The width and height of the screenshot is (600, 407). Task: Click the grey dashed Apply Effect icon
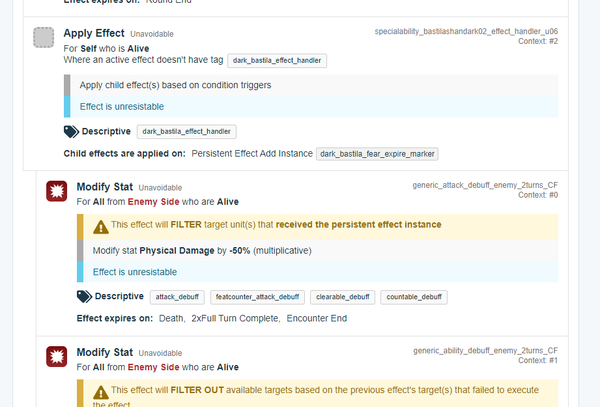coord(44,38)
